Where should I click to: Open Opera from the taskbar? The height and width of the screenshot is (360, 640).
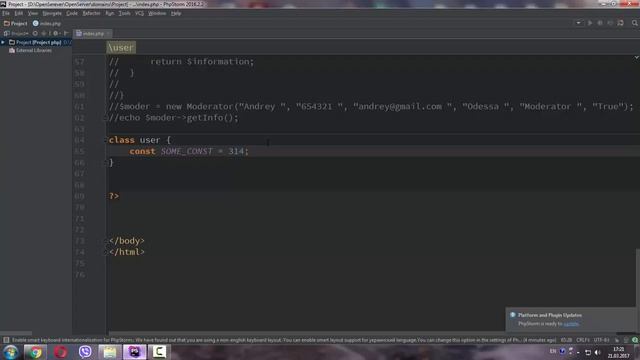(60, 352)
